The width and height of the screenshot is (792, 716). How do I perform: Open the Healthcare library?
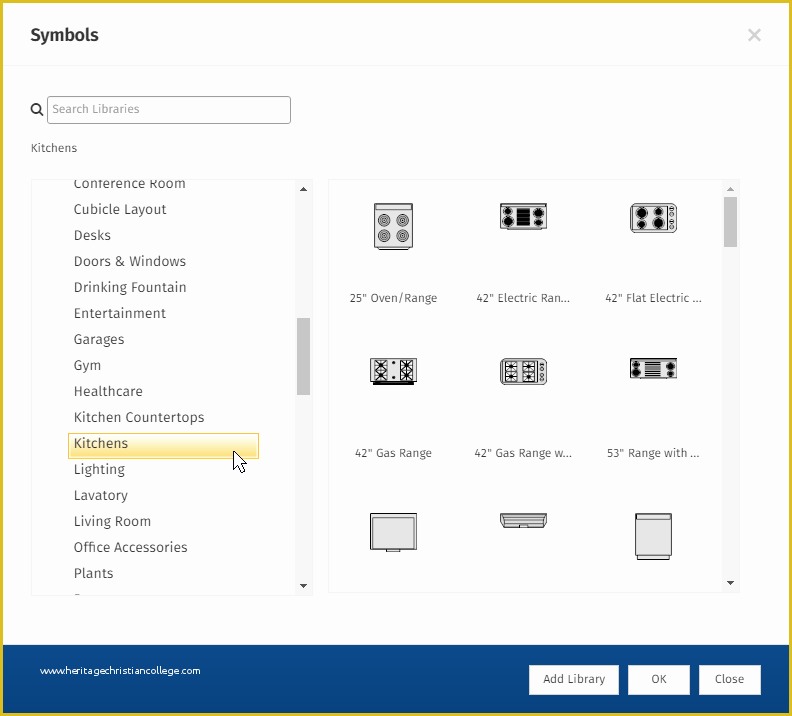pos(108,391)
